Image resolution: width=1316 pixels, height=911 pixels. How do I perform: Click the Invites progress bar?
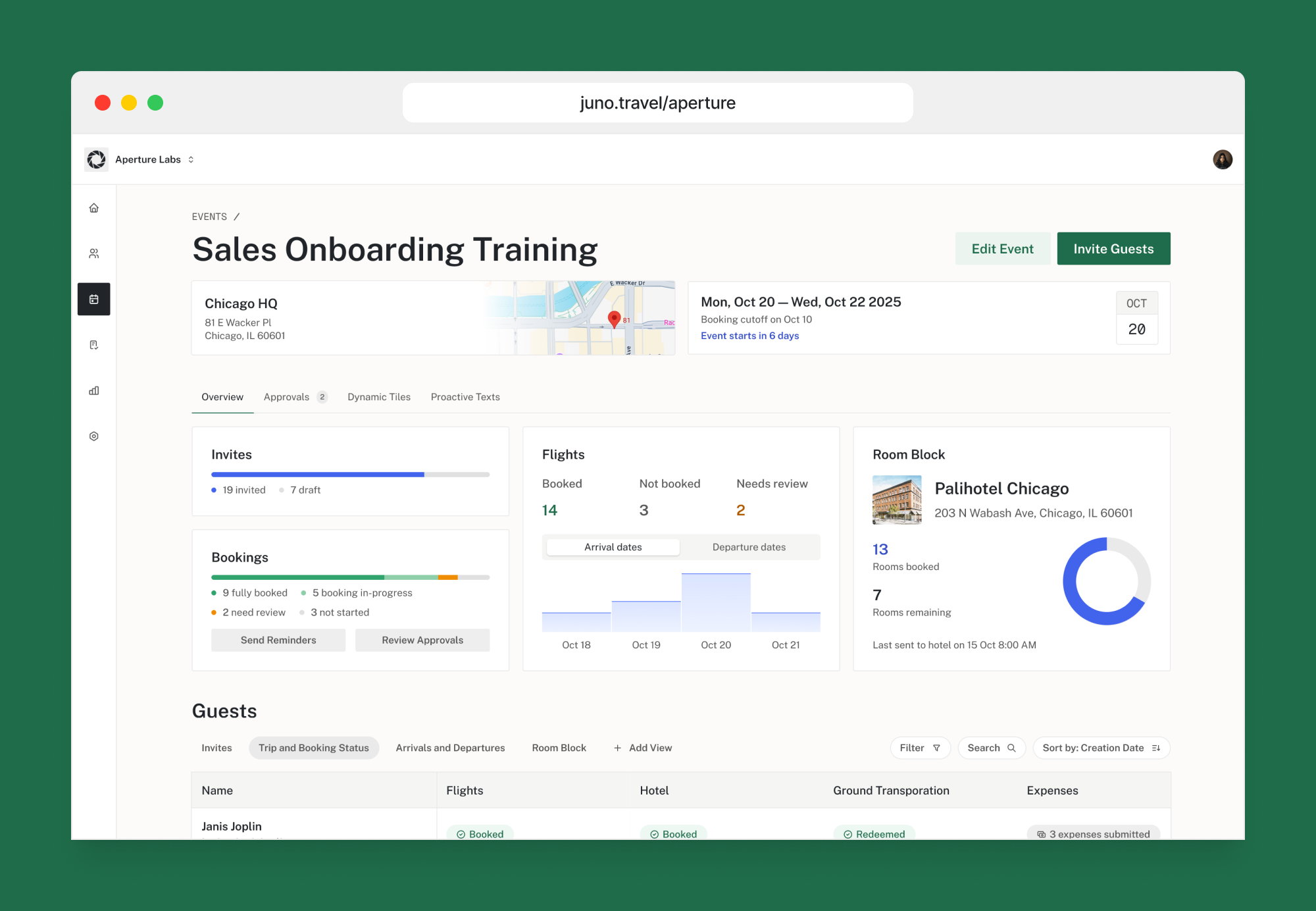pyautogui.click(x=350, y=474)
